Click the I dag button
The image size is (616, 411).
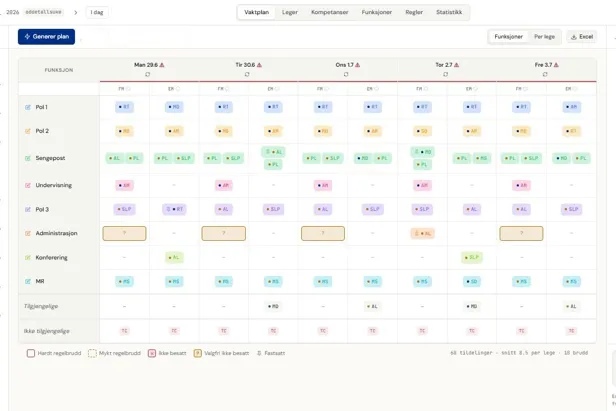[97, 13]
